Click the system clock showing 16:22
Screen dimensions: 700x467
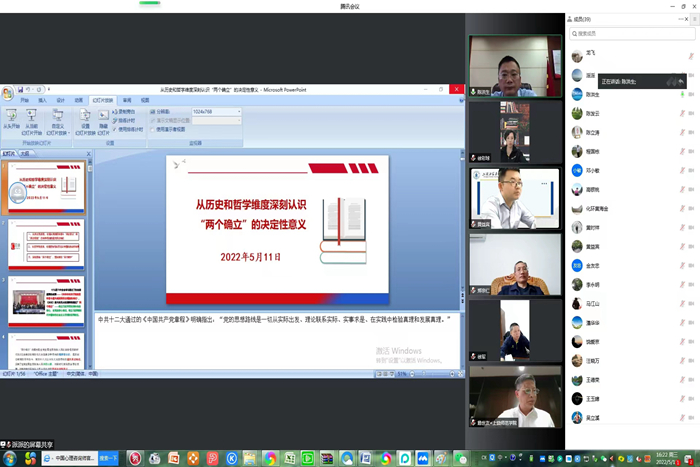click(667, 458)
